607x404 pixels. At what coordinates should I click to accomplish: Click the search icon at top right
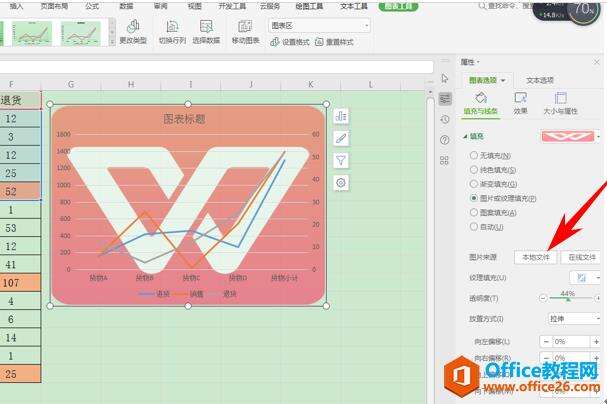coord(482,6)
